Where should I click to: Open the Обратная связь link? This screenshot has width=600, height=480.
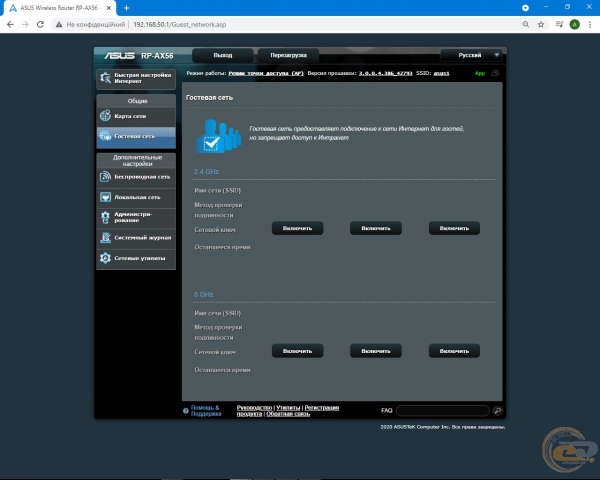click(288, 414)
